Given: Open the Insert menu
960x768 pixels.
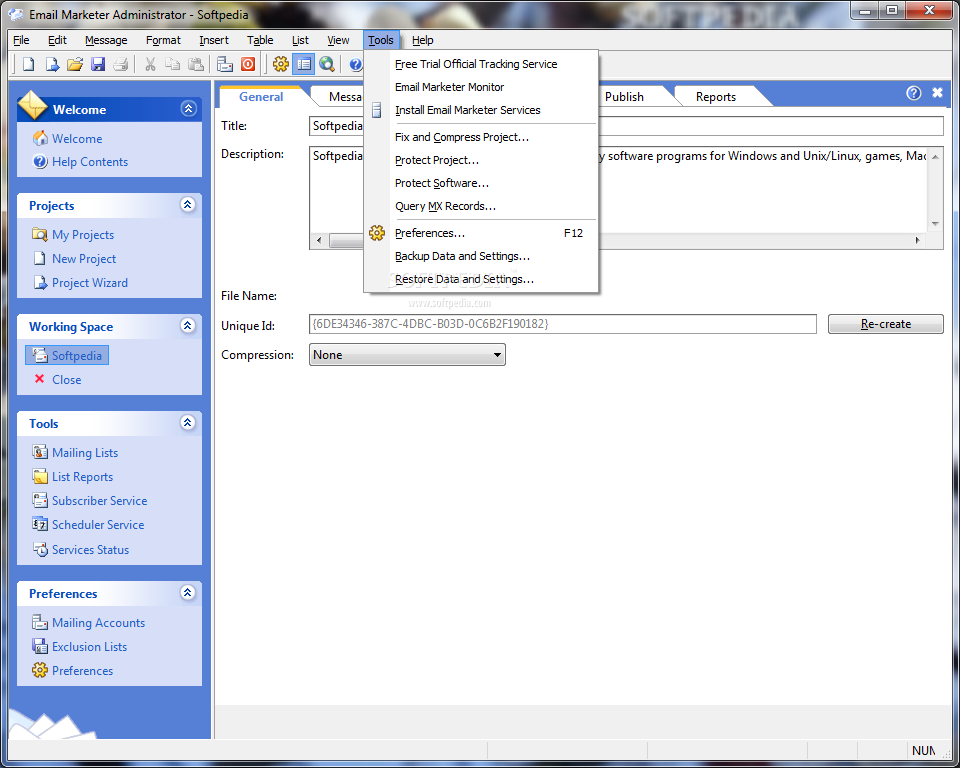Looking at the screenshot, I should point(214,40).
